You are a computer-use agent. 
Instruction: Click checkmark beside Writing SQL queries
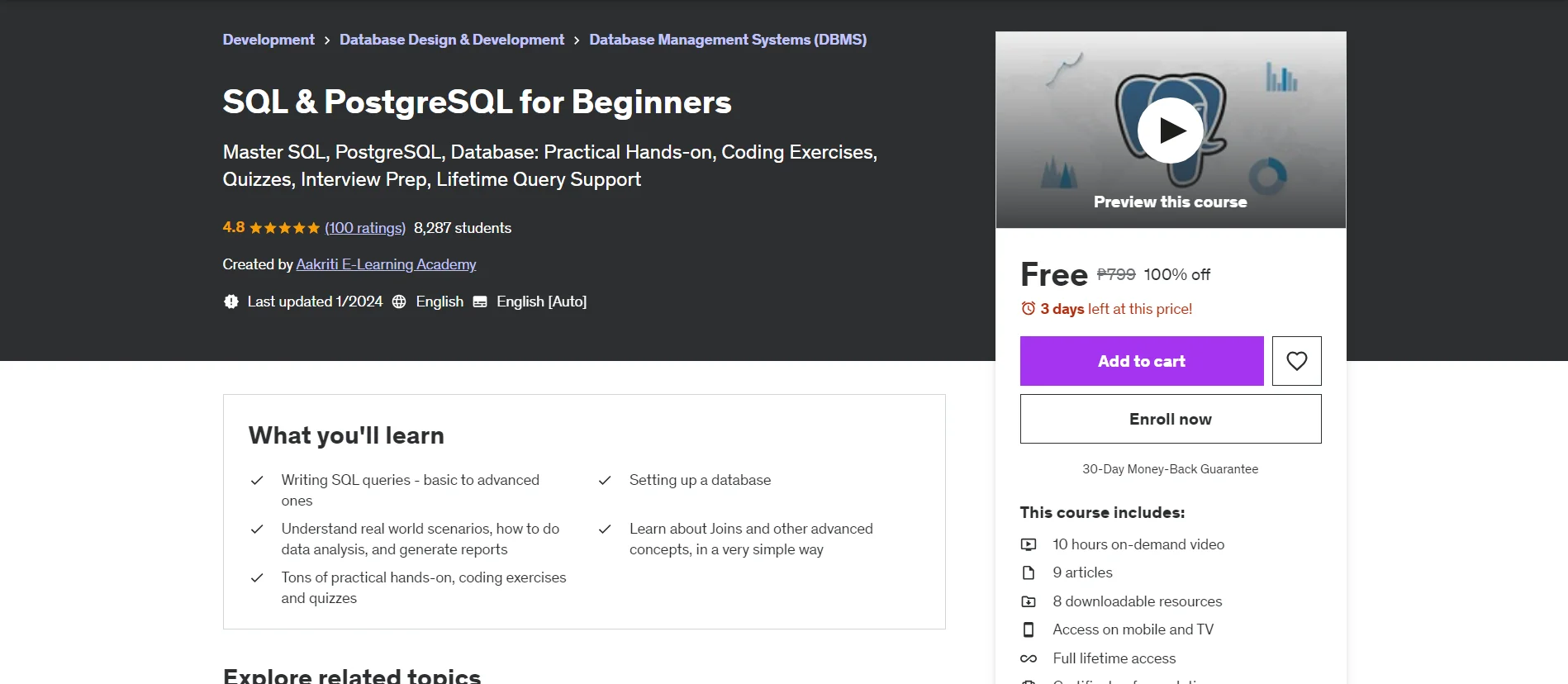(x=257, y=480)
